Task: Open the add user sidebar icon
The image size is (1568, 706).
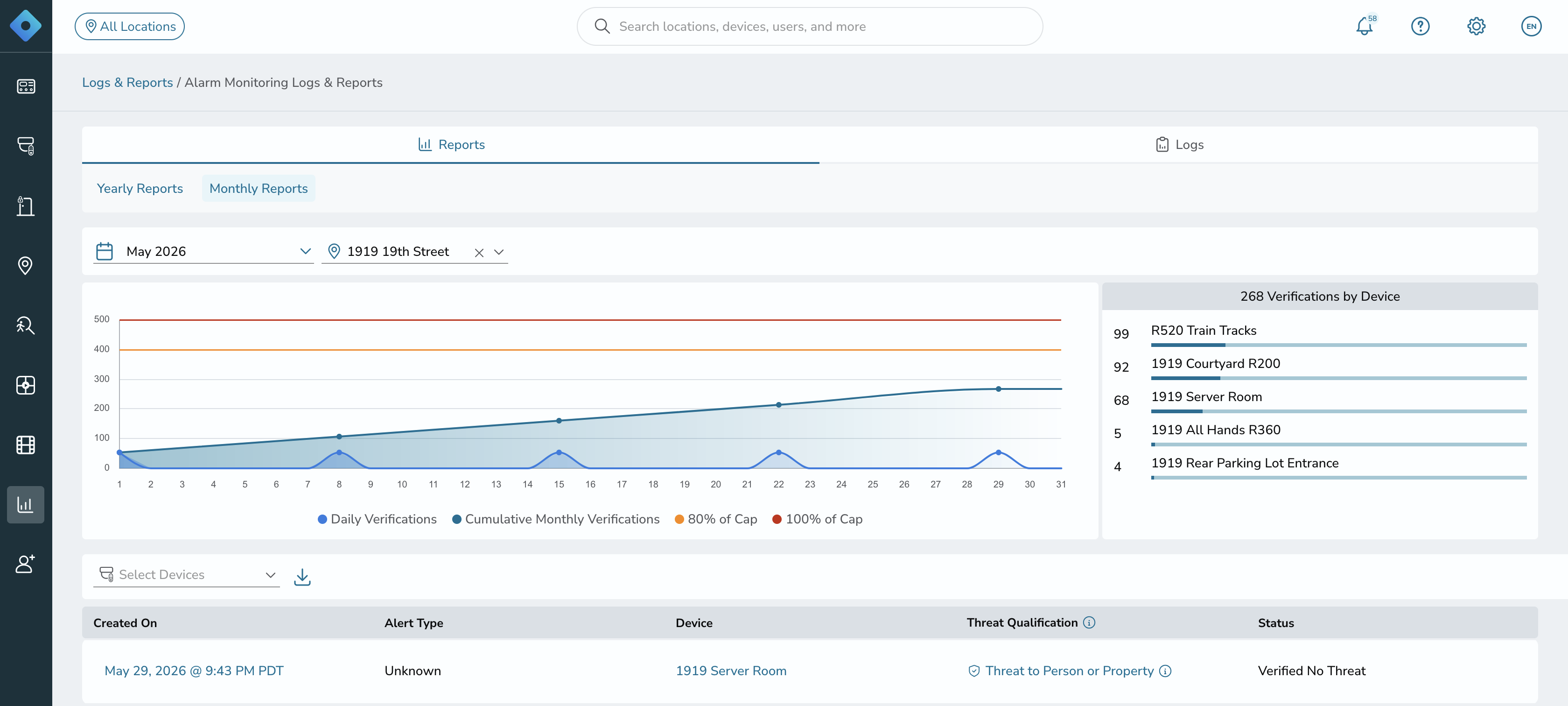Action: click(26, 564)
